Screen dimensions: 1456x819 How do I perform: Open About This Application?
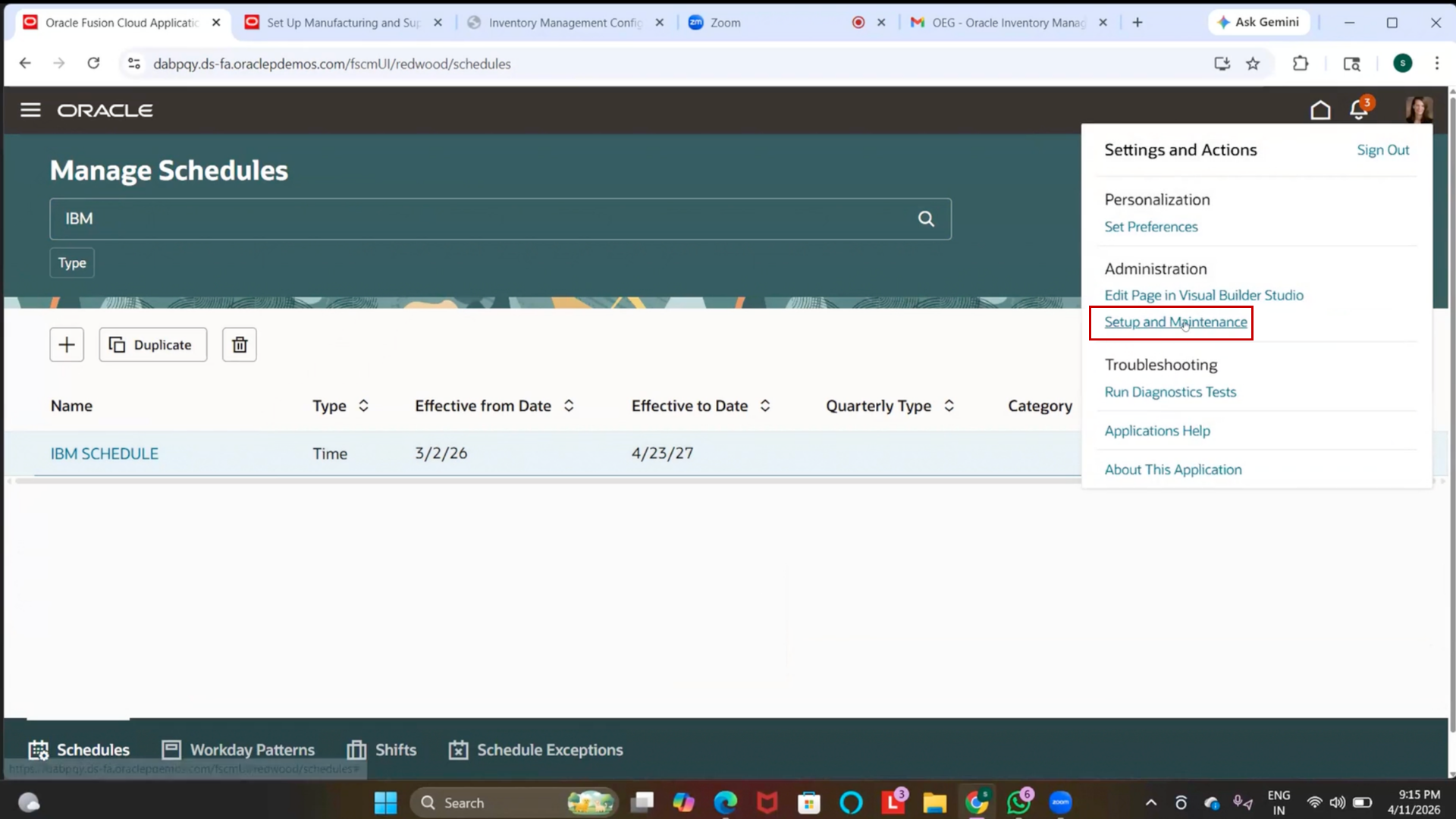click(x=1173, y=469)
